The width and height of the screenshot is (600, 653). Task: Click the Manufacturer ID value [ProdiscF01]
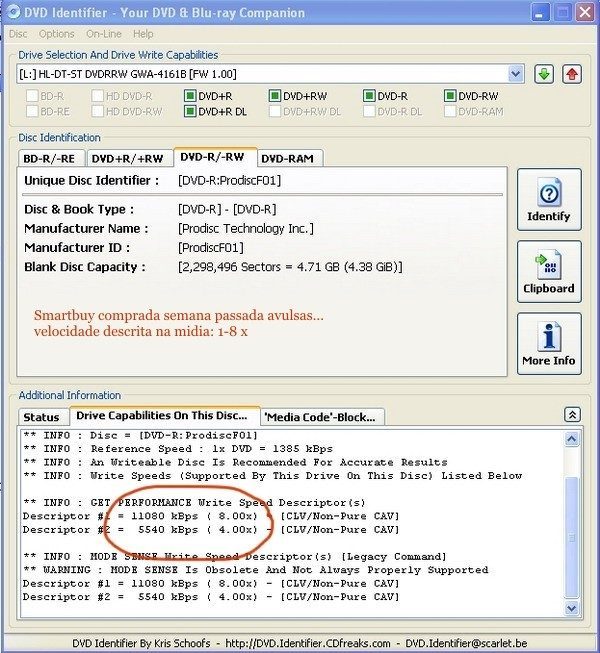[x=211, y=248]
